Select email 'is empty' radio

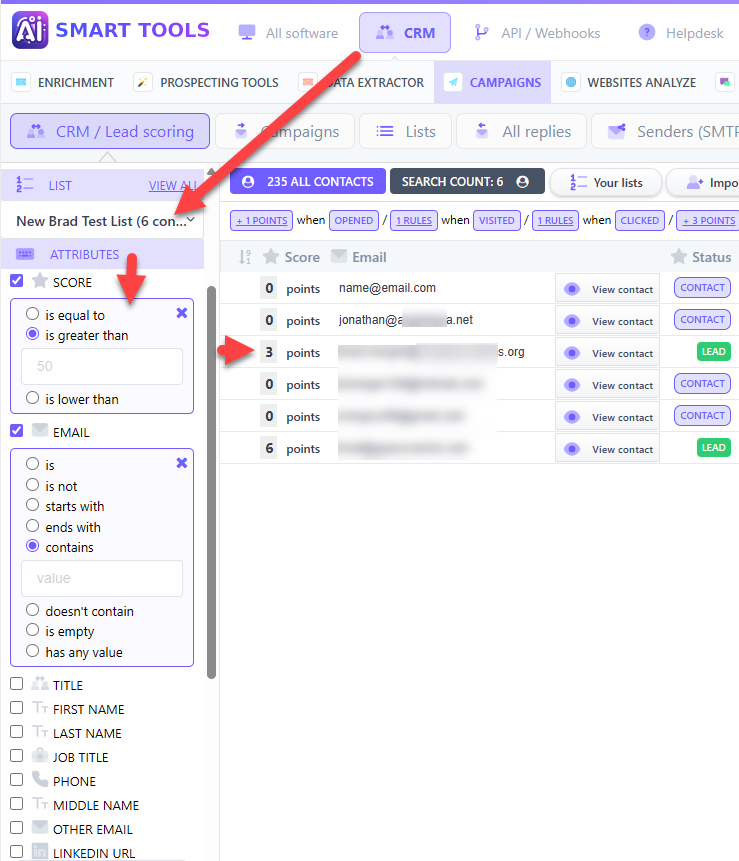32,630
